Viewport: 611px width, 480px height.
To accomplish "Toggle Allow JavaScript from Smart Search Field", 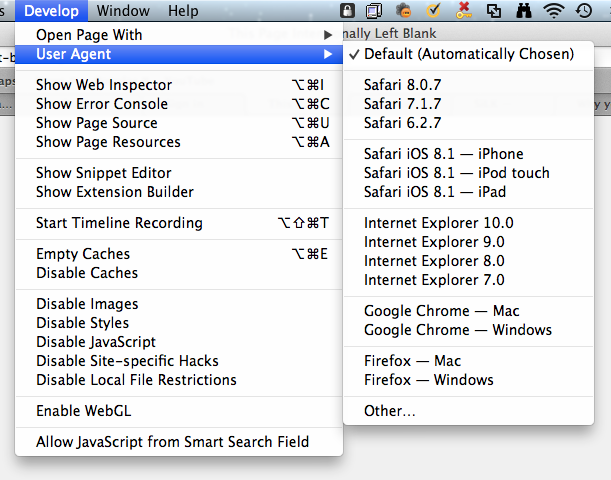I will (179, 441).
